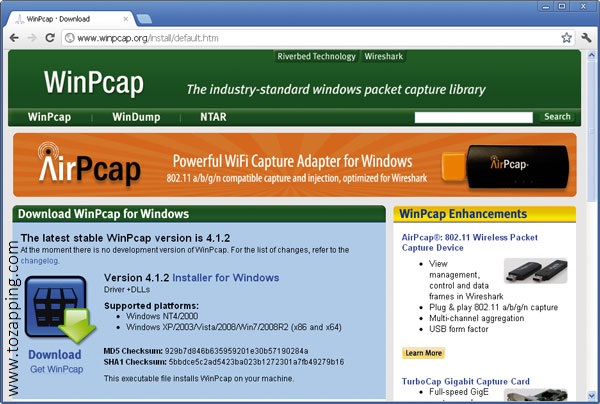
Task: Click the USB form factor bullet
Action: click(x=458, y=329)
